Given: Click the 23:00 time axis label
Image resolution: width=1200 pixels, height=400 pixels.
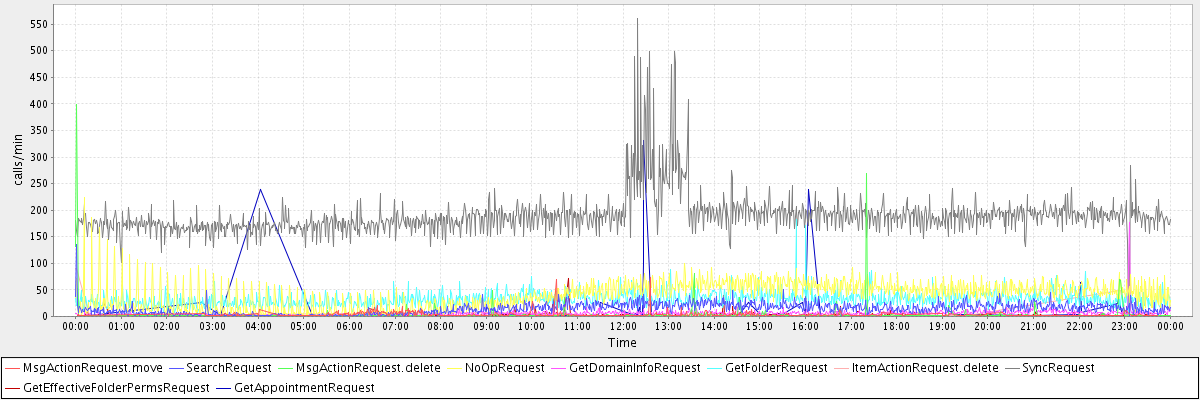Looking at the screenshot, I should click(x=1125, y=326).
